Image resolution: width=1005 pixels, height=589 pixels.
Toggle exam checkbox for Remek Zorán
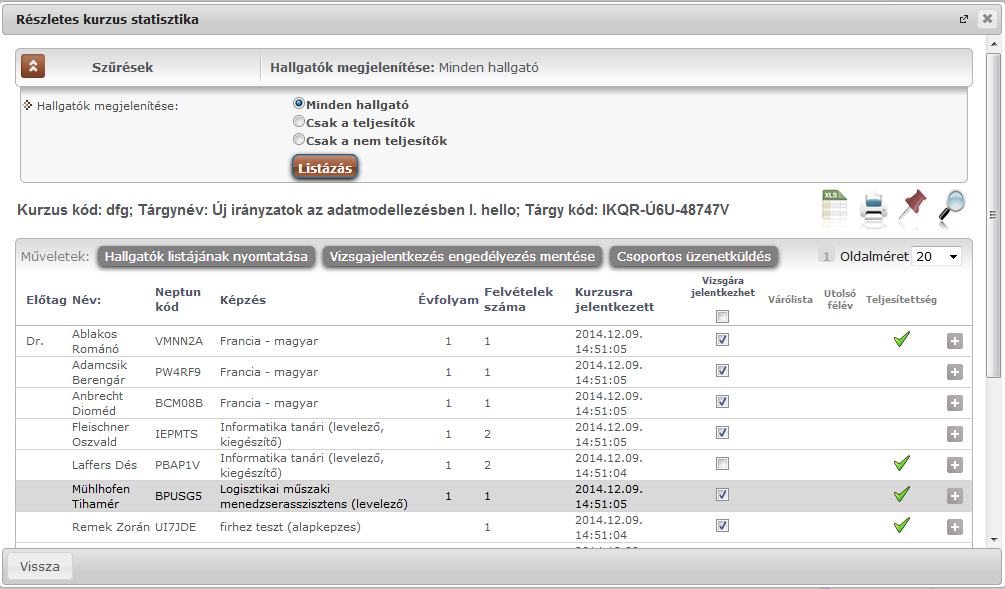(x=722, y=526)
